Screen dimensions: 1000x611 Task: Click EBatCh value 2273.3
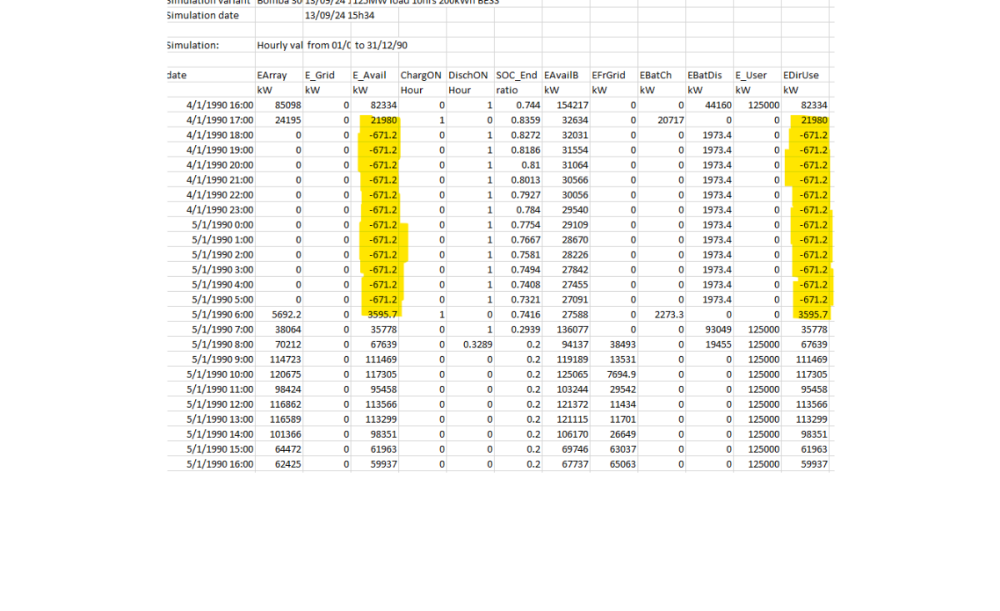(x=664, y=314)
